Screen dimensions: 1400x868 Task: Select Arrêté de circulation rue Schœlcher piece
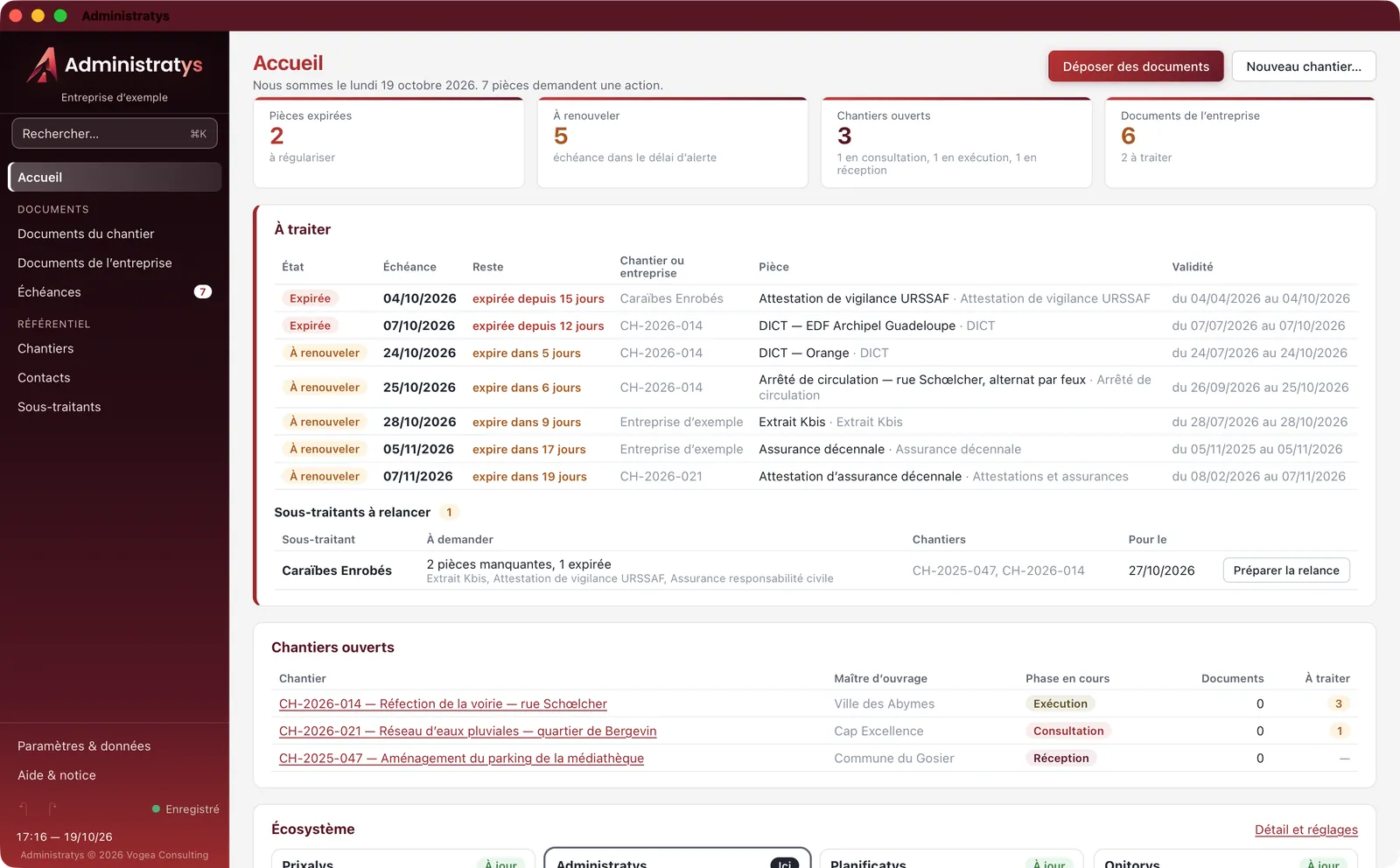pyautogui.click(x=922, y=380)
